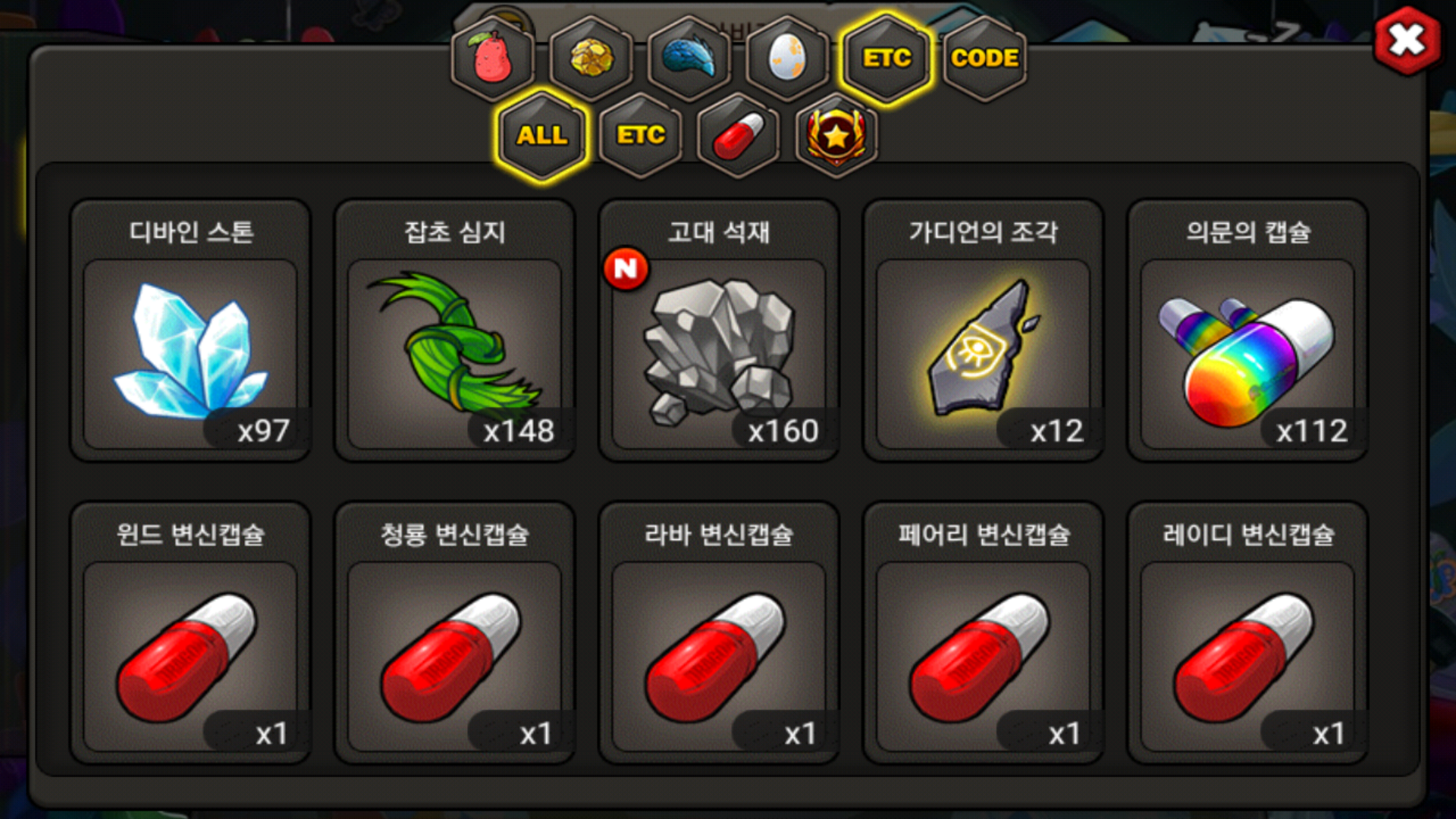Choose the 라바 변신캡슐 capsule

coord(719,633)
